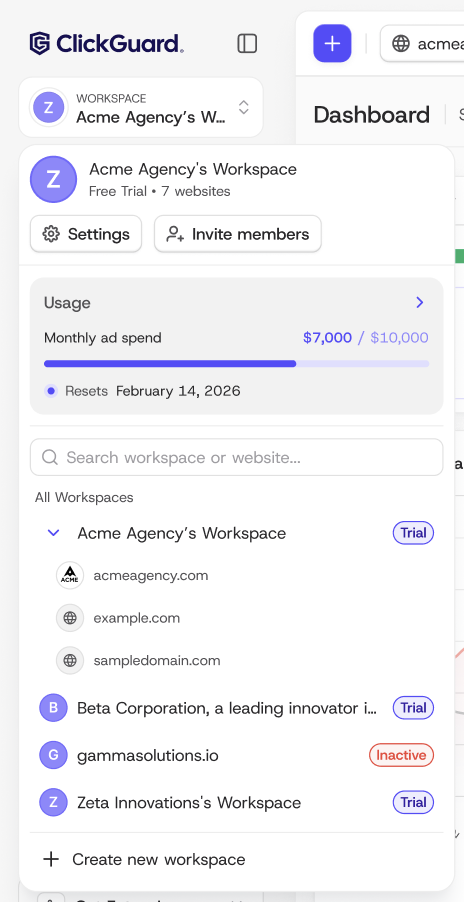This screenshot has width=464, height=902.
Task: Click the Trial badge on Zeta Innovations row
Action: pyautogui.click(x=413, y=802)
